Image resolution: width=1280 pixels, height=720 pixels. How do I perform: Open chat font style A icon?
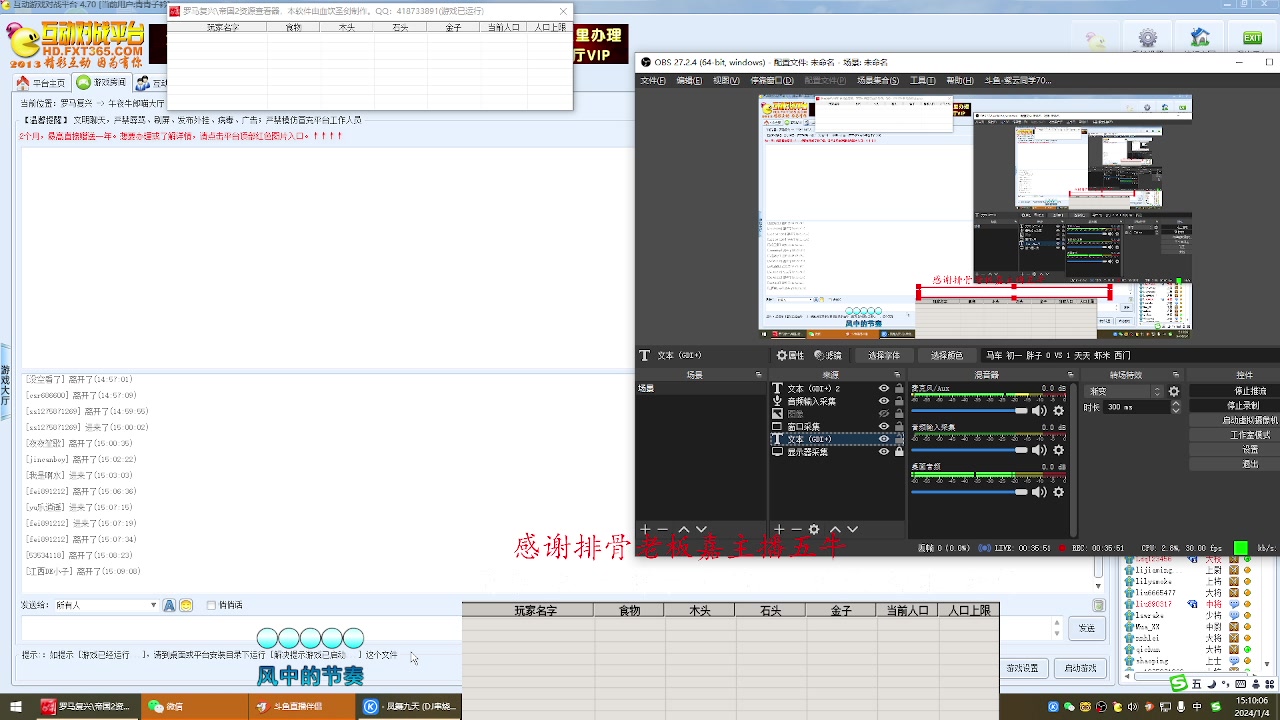169,605
